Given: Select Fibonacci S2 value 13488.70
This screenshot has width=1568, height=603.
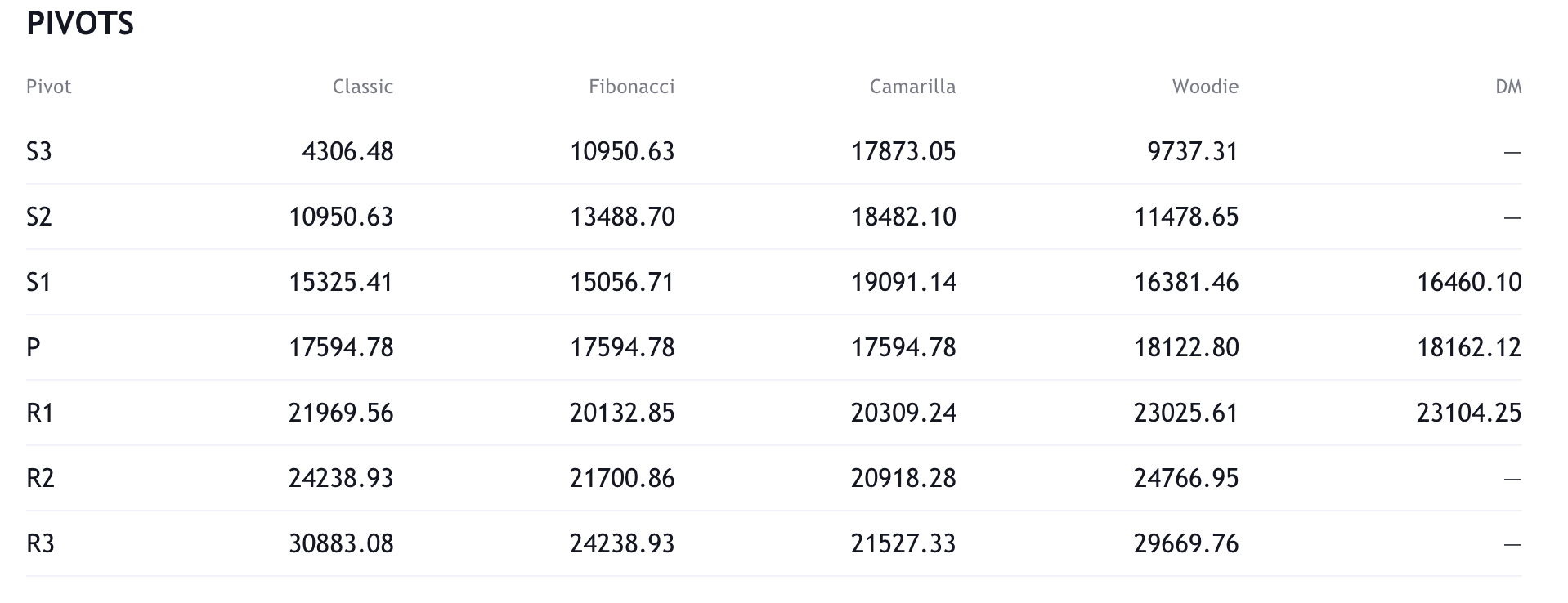Looking at the screenshot, I should [x=622, y=217].
